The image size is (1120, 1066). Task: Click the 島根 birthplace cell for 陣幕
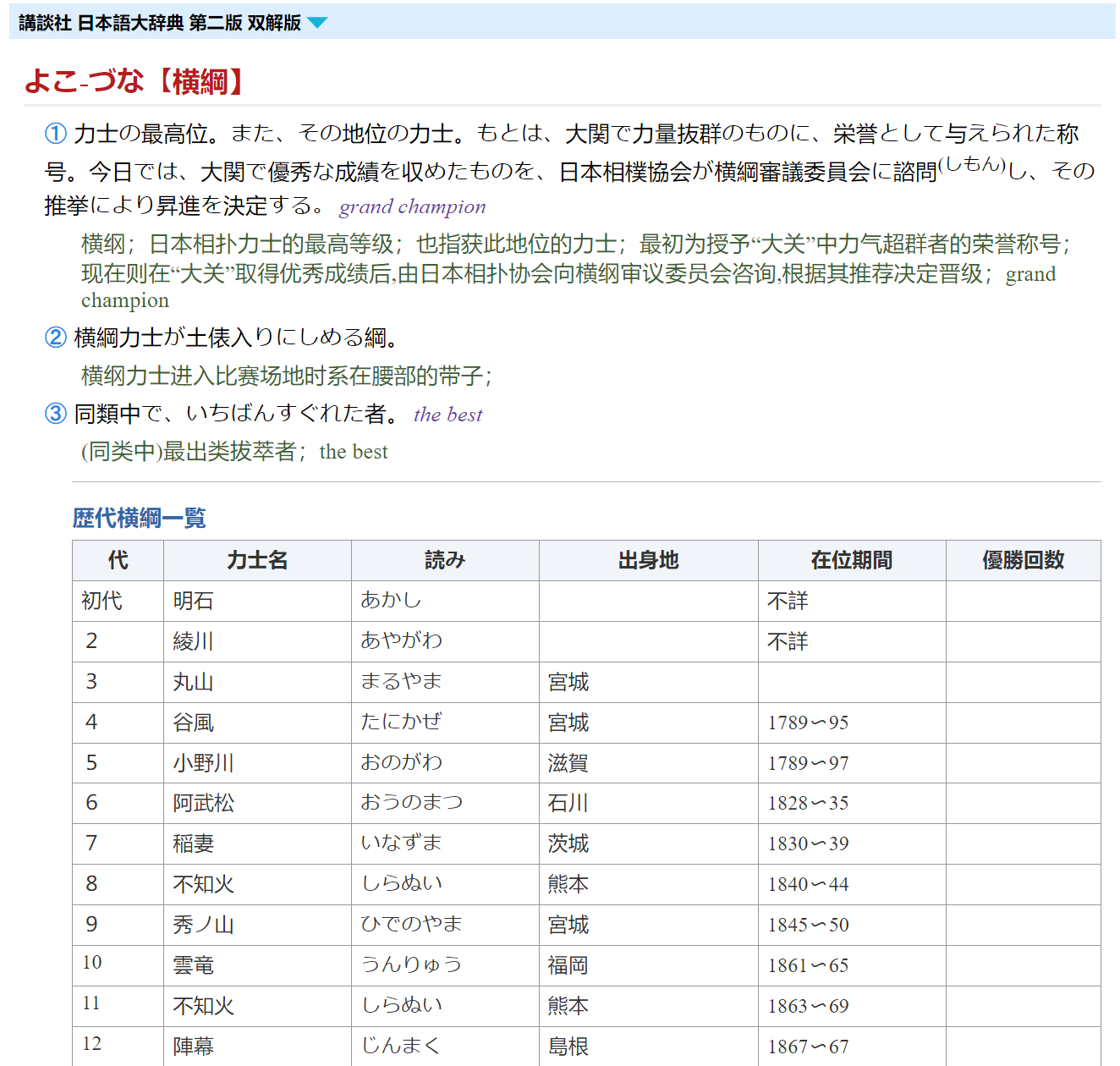tap(649, 1047)
